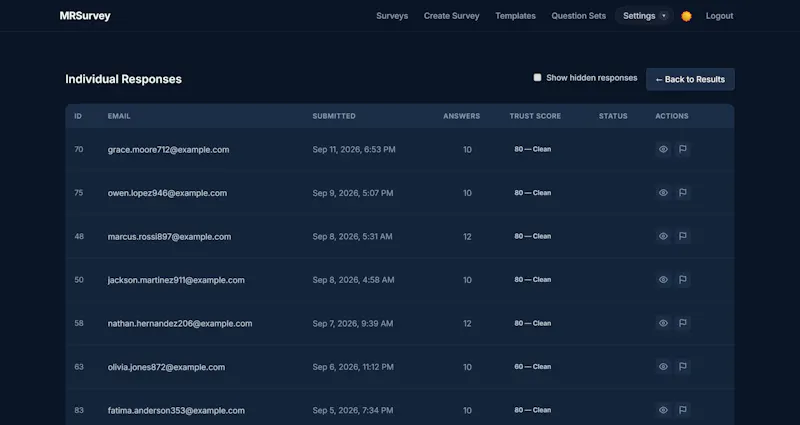Viewport: 800px width, 425px height.
Task: Flag marcus.rossi897's response
Action: (683, 236)
